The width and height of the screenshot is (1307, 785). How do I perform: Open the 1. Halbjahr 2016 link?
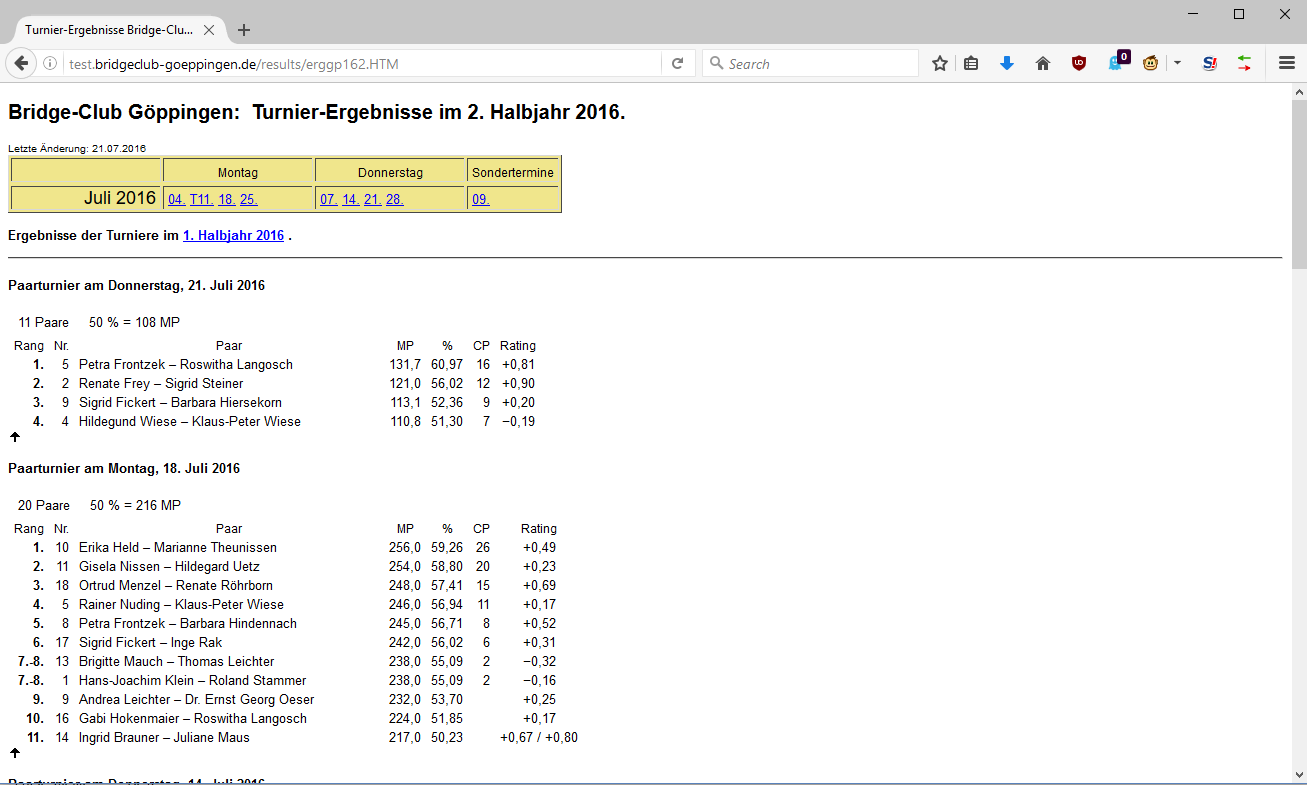[x=233, y=236]
